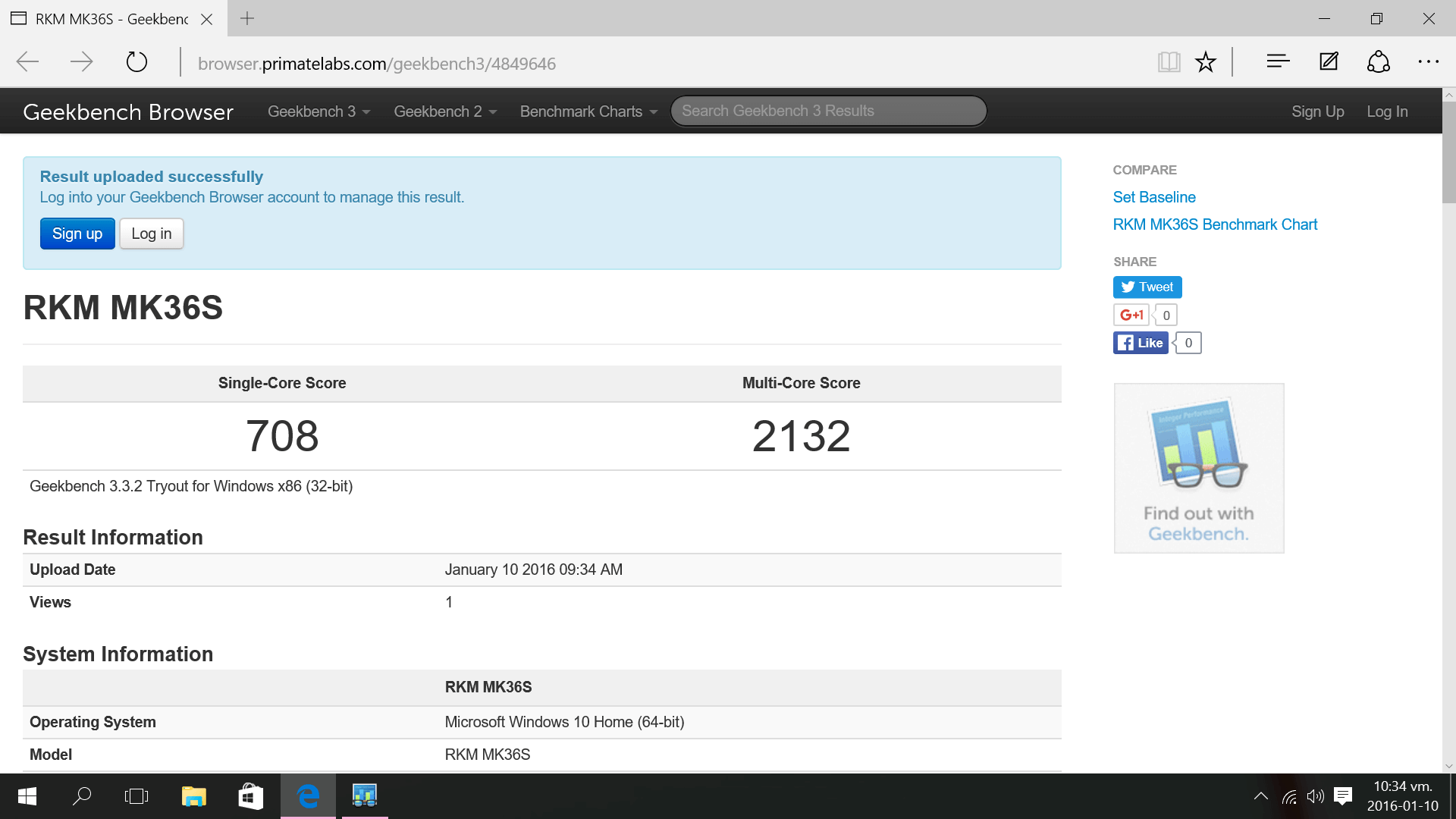Click Log In in navigation bar

(x=1386, y=111)
